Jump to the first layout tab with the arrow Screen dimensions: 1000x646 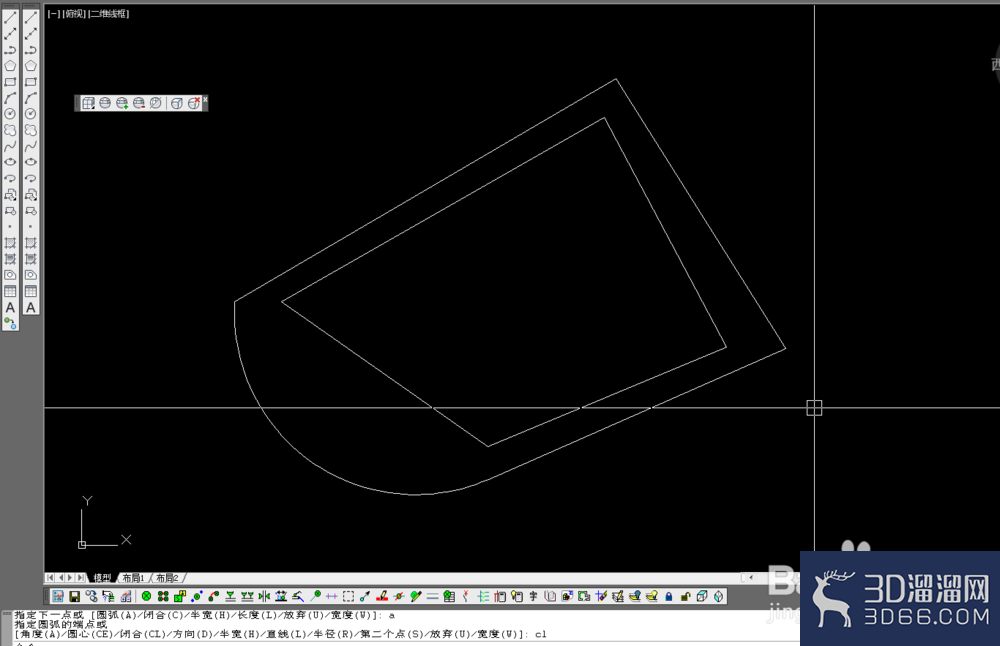click(50, 578)
